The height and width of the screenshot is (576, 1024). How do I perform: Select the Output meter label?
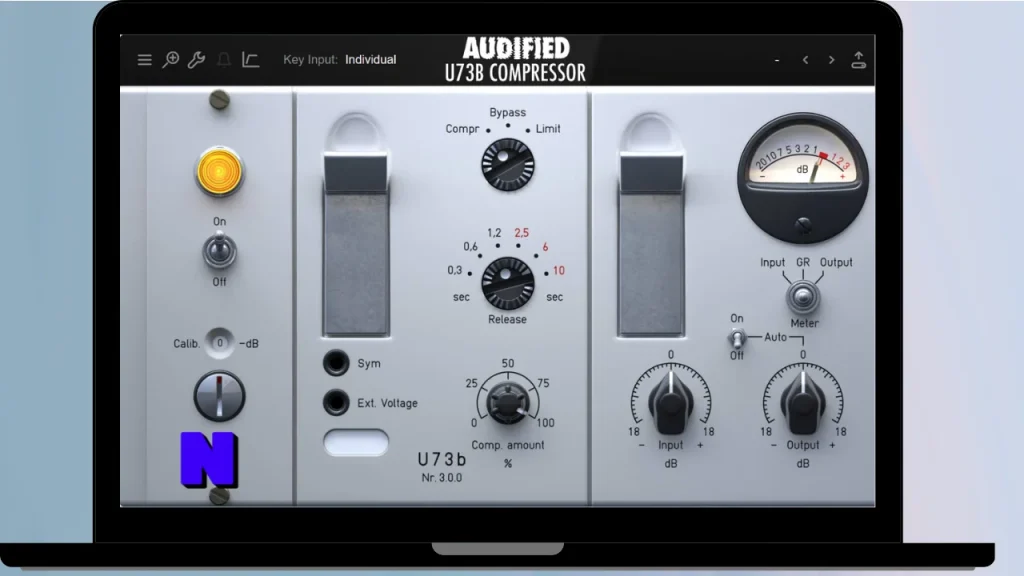point(836,263)
